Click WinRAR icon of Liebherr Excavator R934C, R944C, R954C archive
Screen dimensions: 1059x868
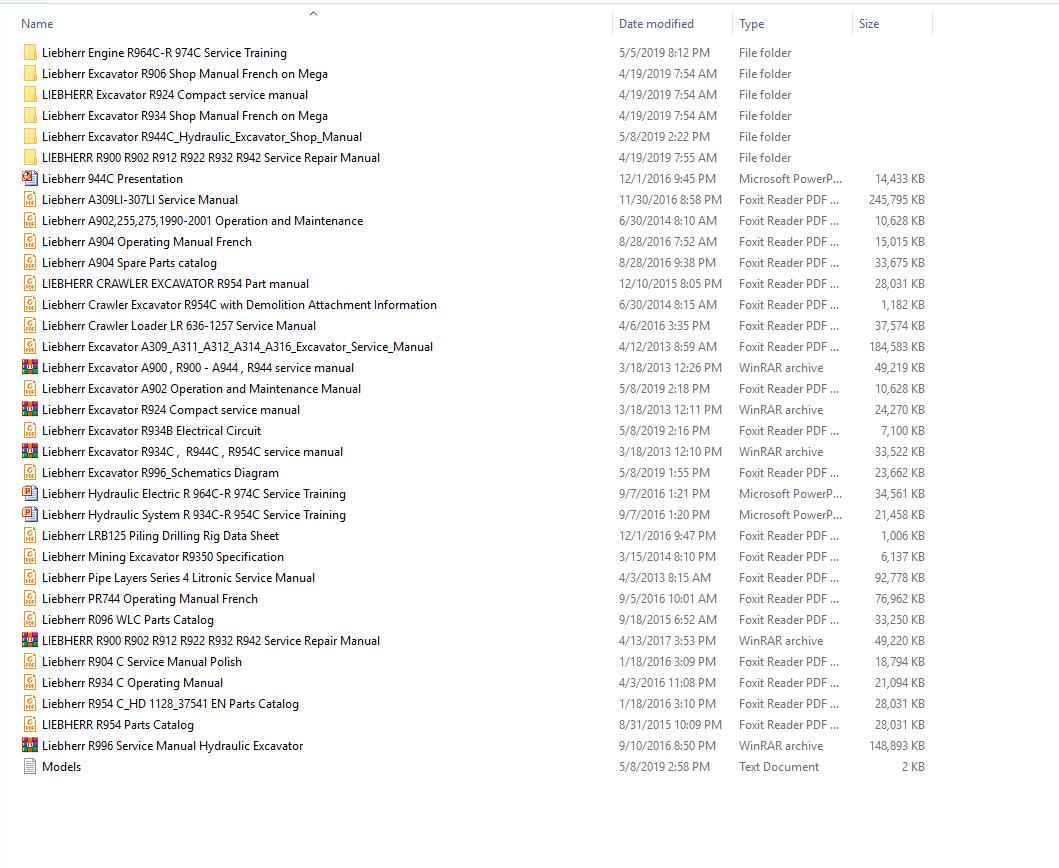(30, 451)
